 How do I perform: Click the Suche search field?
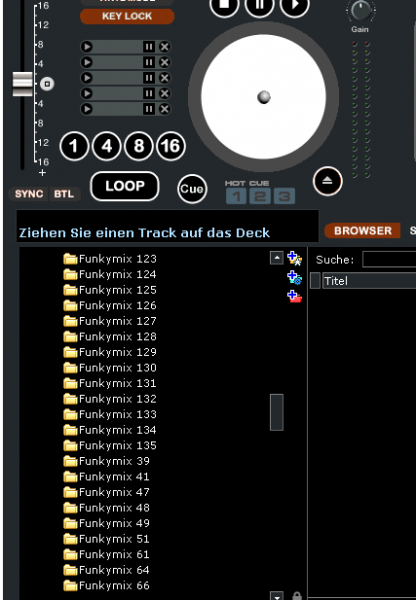(389, 259)
